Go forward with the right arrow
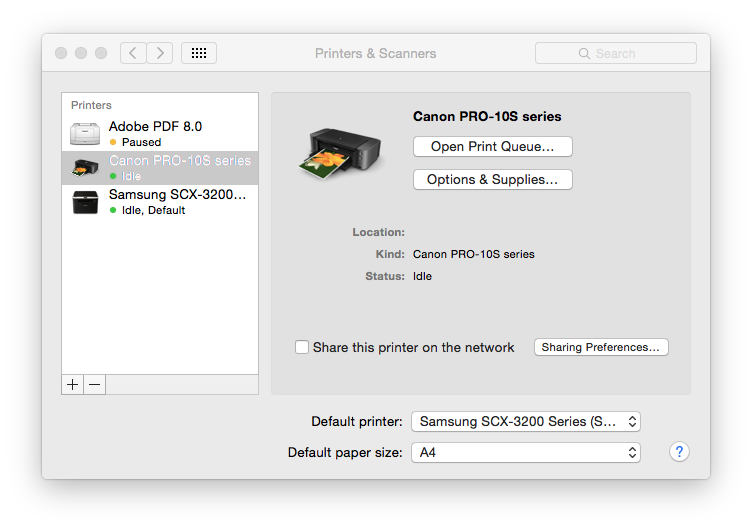The width and height of the screenshot is (752, 529). pyautogui.click(x=160, y=53)
